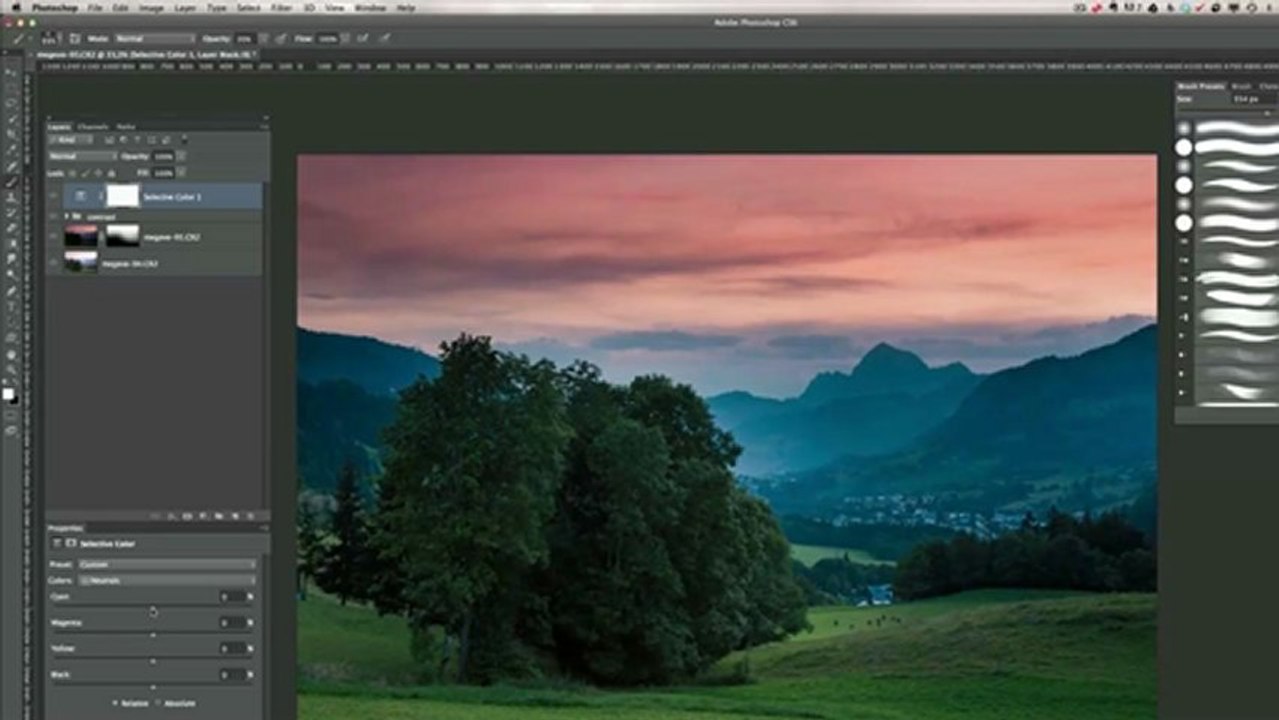Viewport: 1279px width, 720px height.
Task: Switch to the Brush tab
Action: pos(1241,87)
